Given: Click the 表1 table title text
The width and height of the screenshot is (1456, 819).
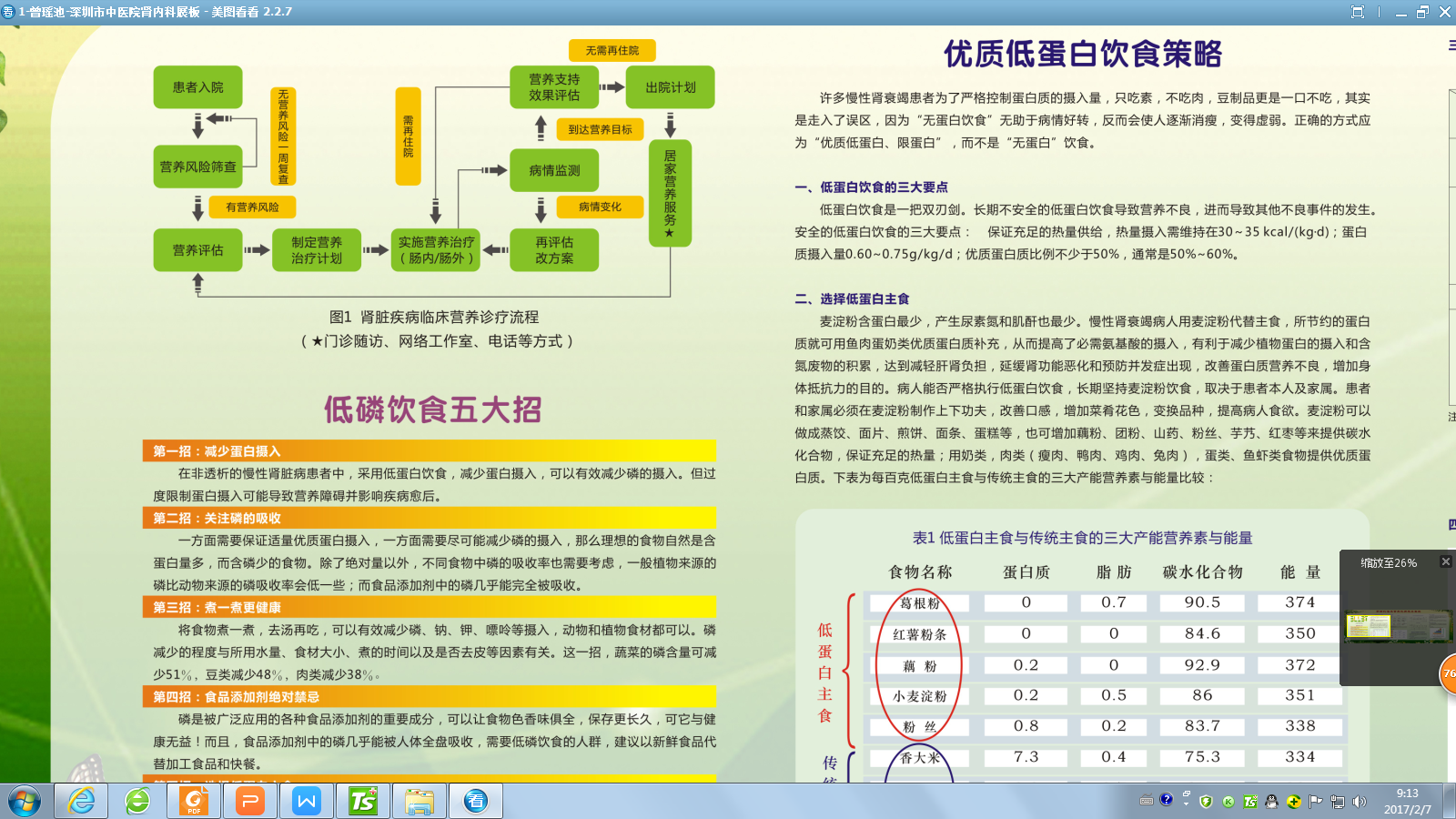Looking at the screenshot, I should coord(1083,538).
